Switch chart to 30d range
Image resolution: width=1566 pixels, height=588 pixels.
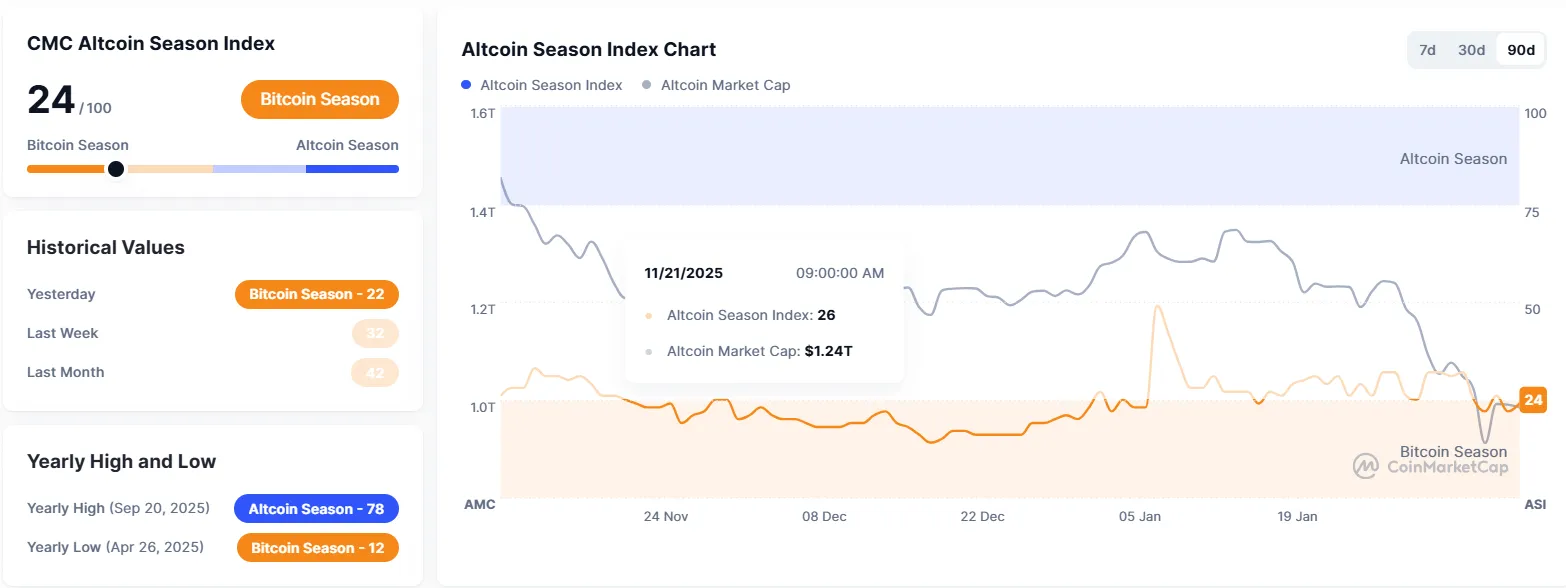[1471, 50]
